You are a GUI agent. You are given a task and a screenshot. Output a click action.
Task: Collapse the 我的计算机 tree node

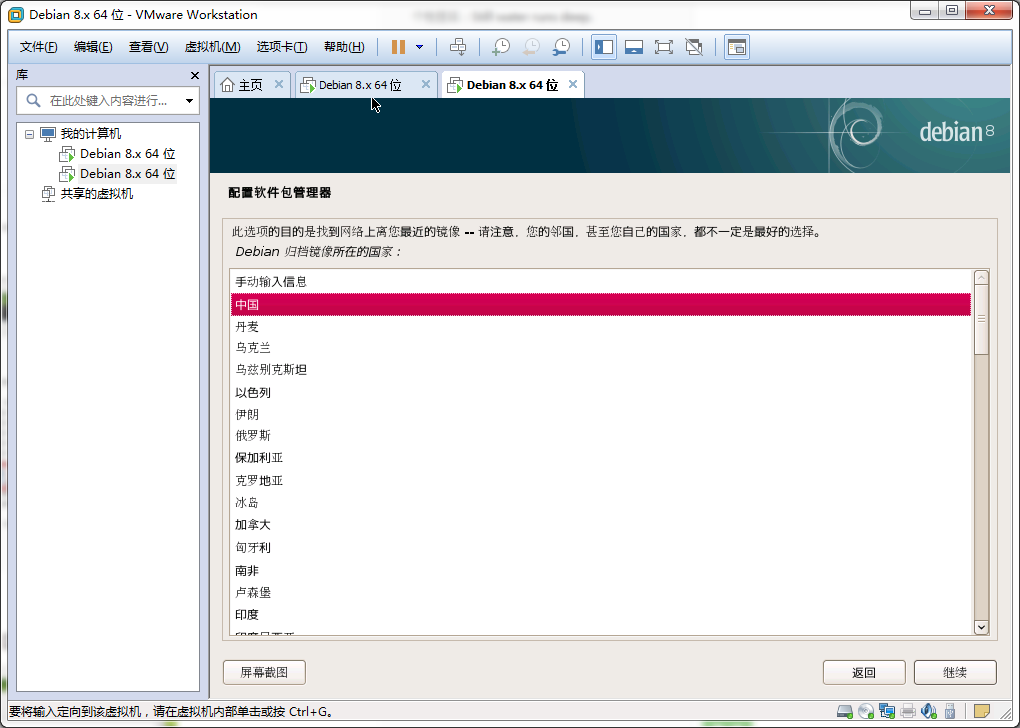[29, 134]
